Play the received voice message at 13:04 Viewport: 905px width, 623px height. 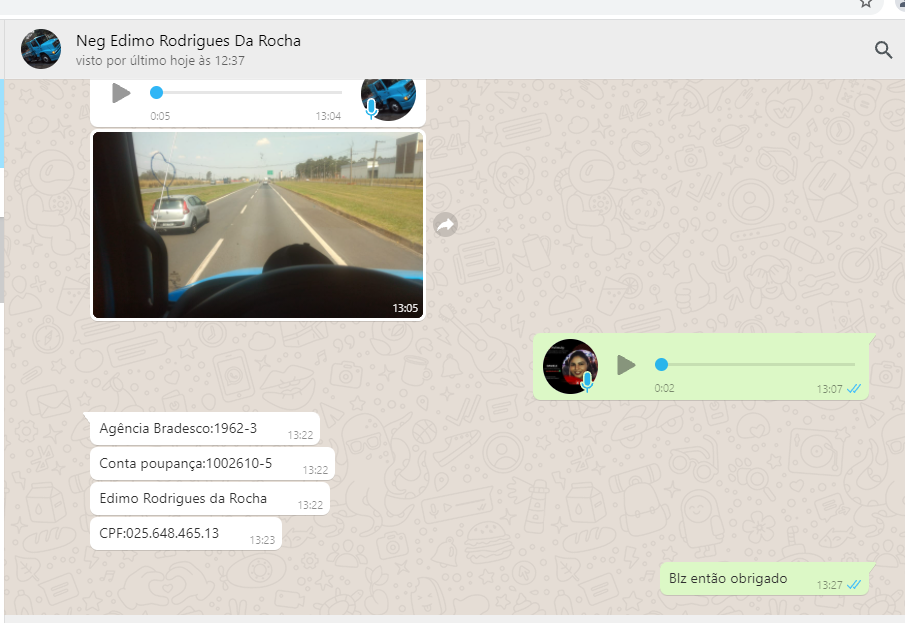click(121, 93)
